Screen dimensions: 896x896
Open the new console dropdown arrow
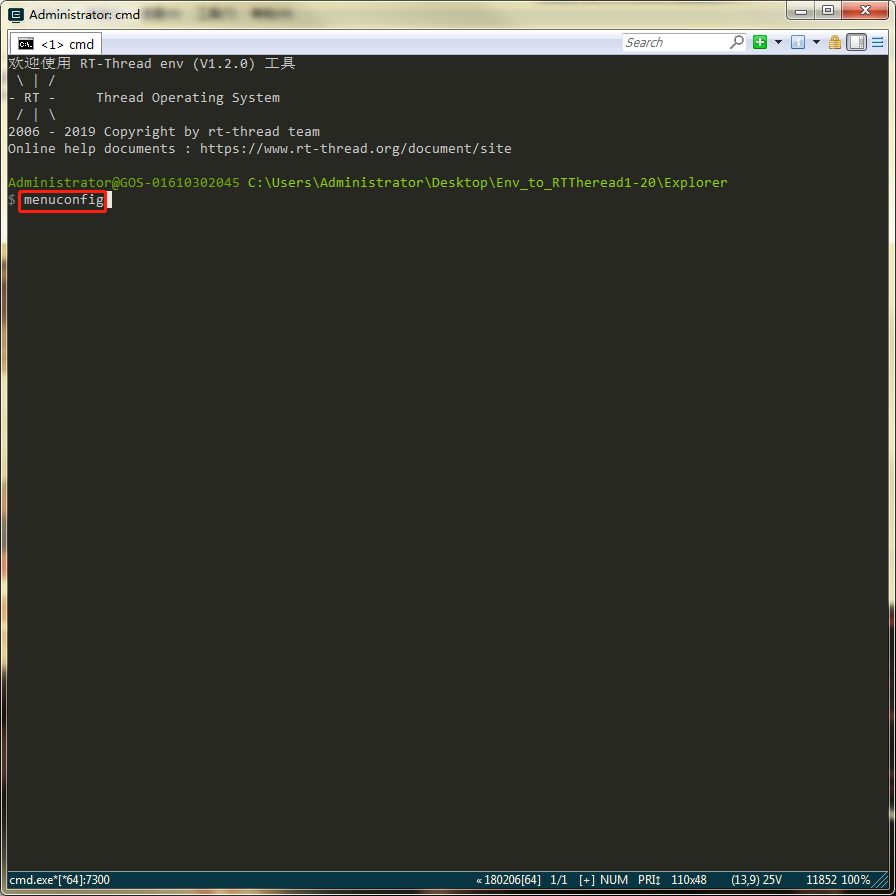(778, 42)
